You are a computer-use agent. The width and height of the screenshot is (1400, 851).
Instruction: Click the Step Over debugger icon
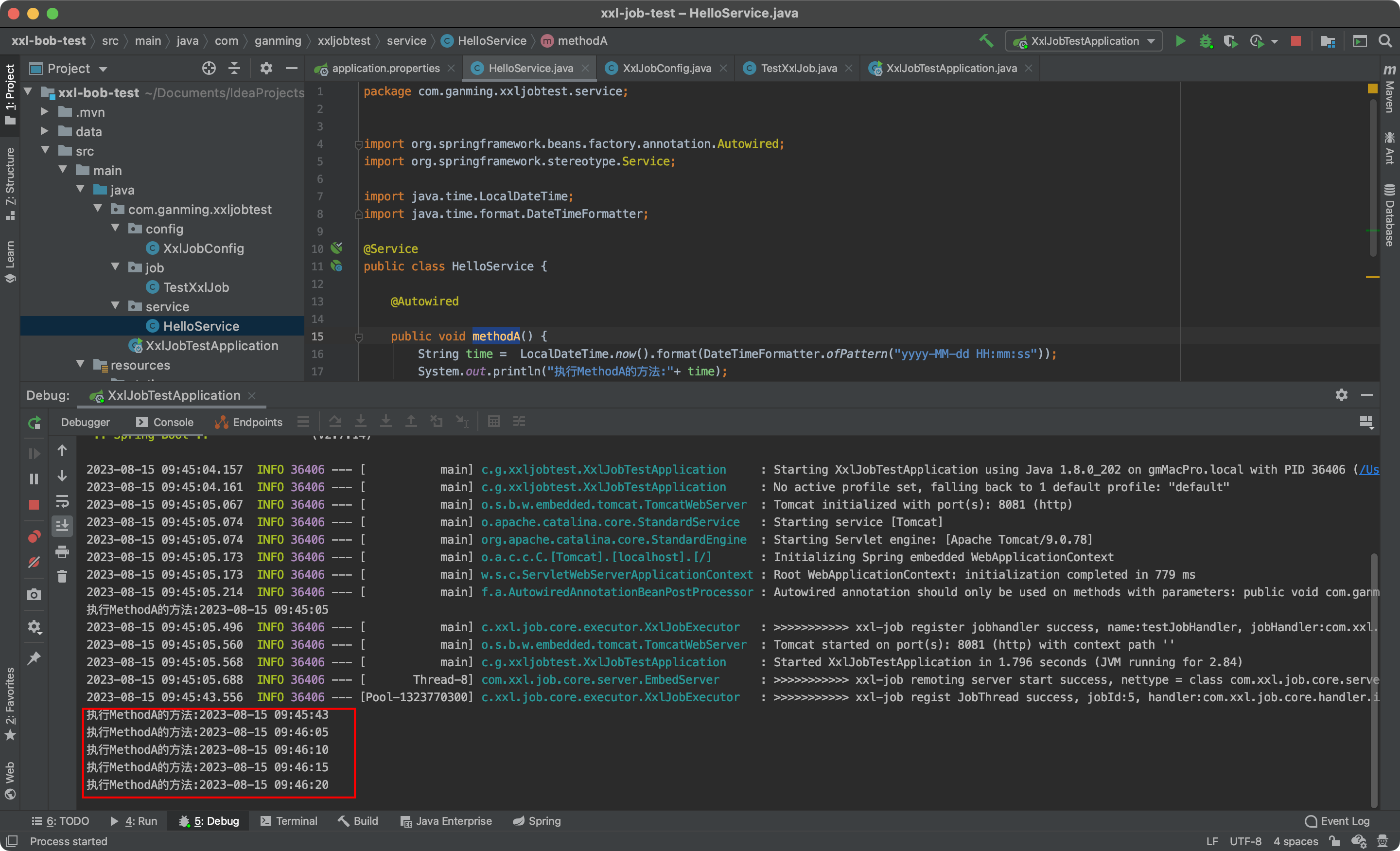coord(335,422)
